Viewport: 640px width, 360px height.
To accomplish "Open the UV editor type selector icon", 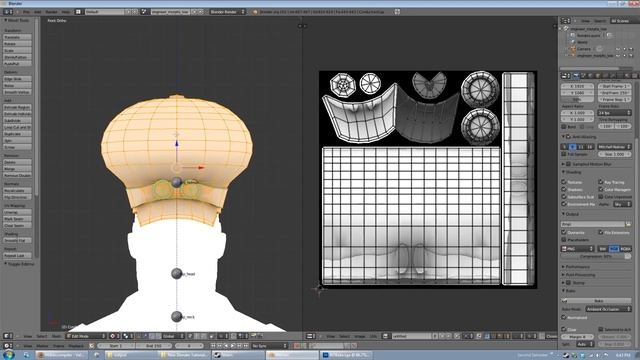I will 310,336.
